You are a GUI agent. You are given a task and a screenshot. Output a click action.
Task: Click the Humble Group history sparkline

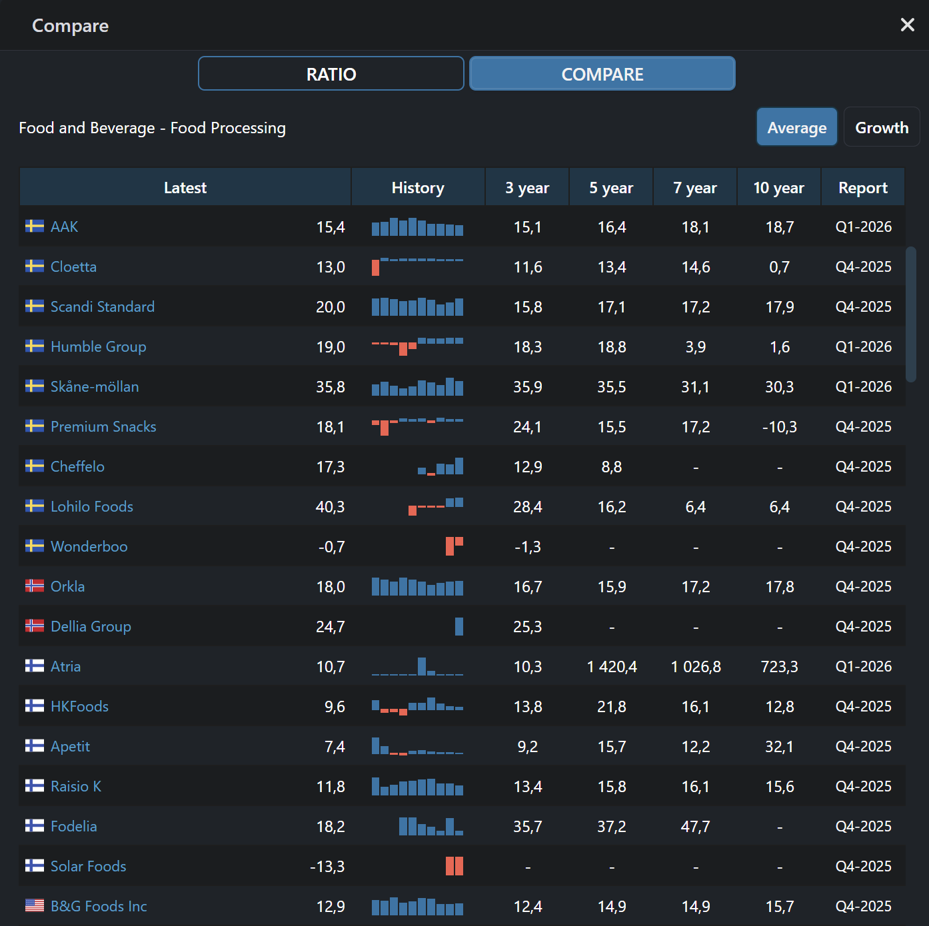pyautogui.click(x=418, y=347)
